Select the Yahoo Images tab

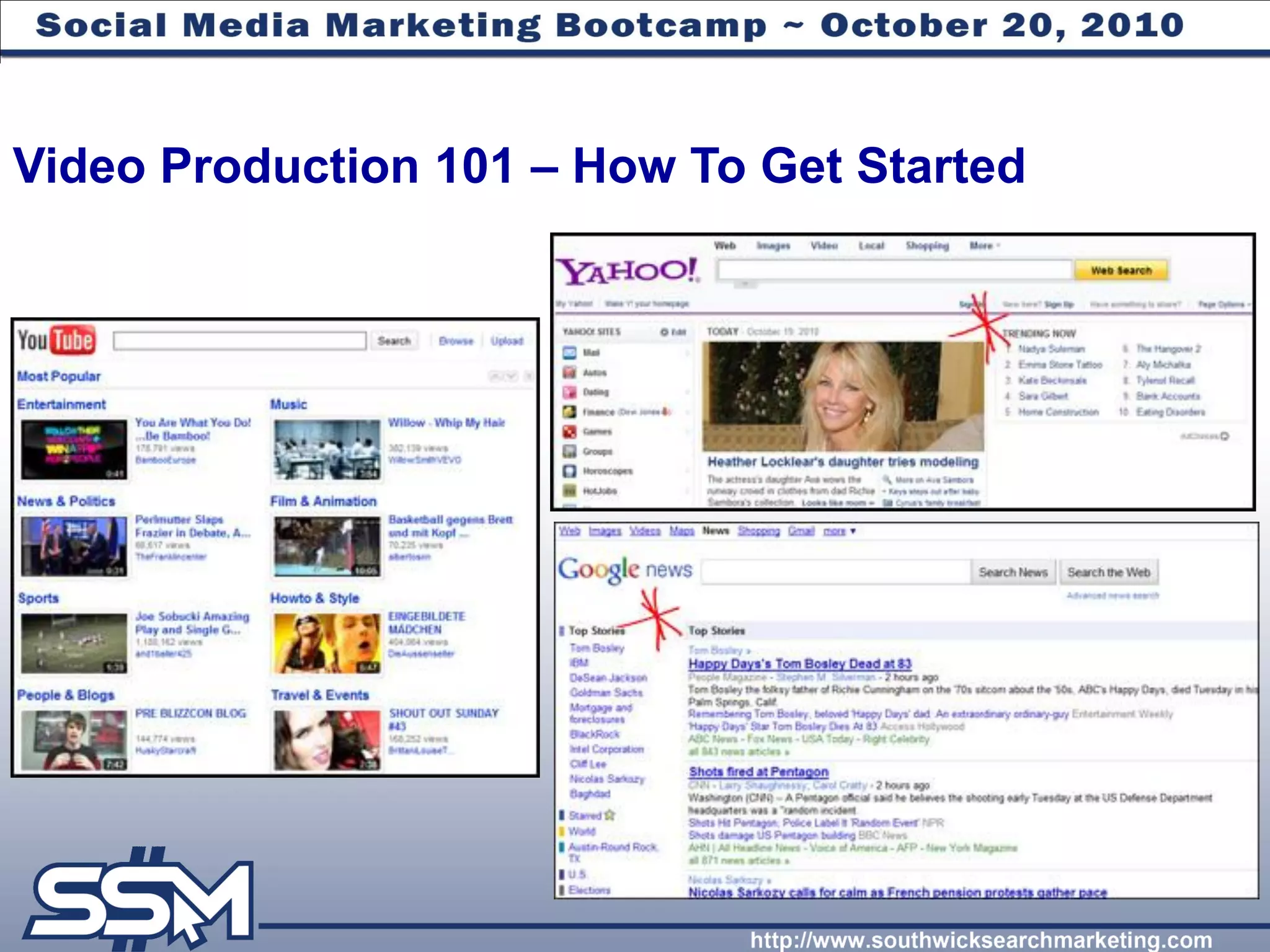click(x=773, y=245)
